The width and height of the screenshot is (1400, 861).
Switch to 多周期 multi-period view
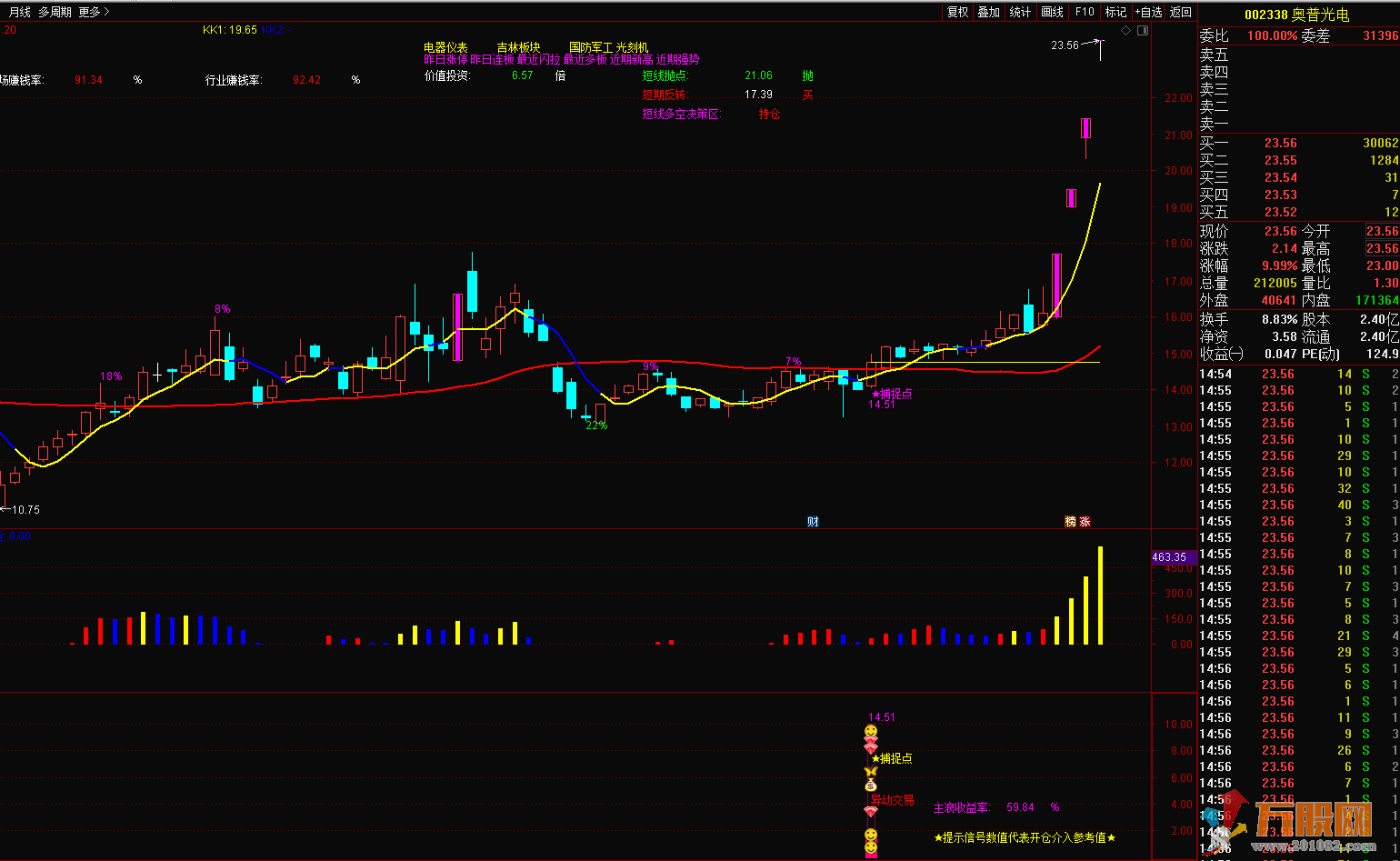click(x=55, y=12)
